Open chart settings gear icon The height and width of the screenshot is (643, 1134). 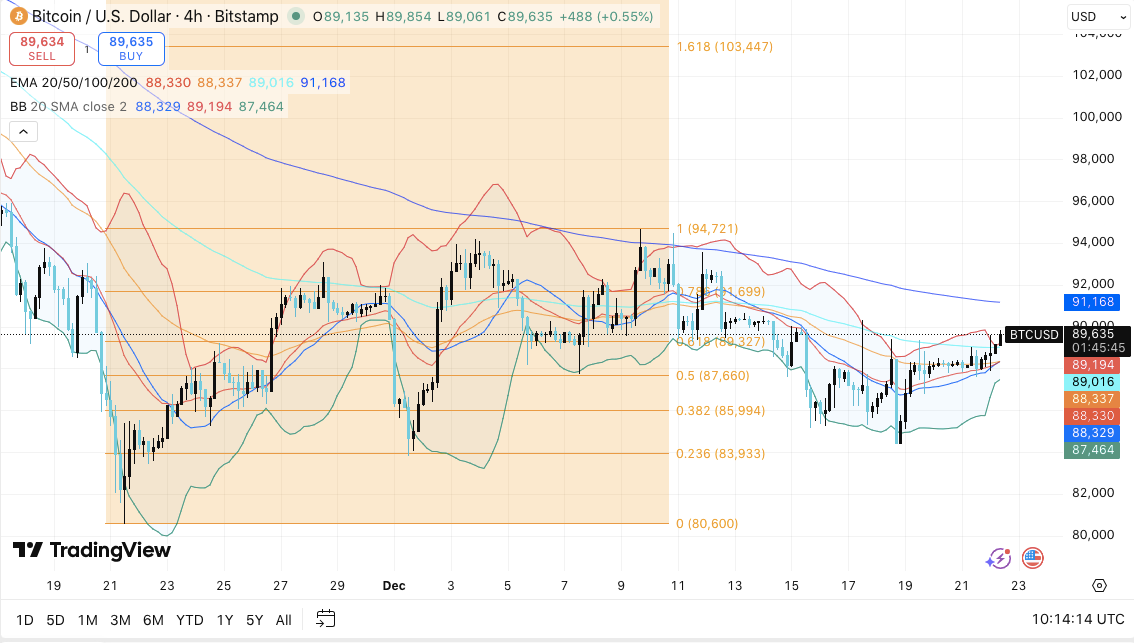tap(1099, 586)
